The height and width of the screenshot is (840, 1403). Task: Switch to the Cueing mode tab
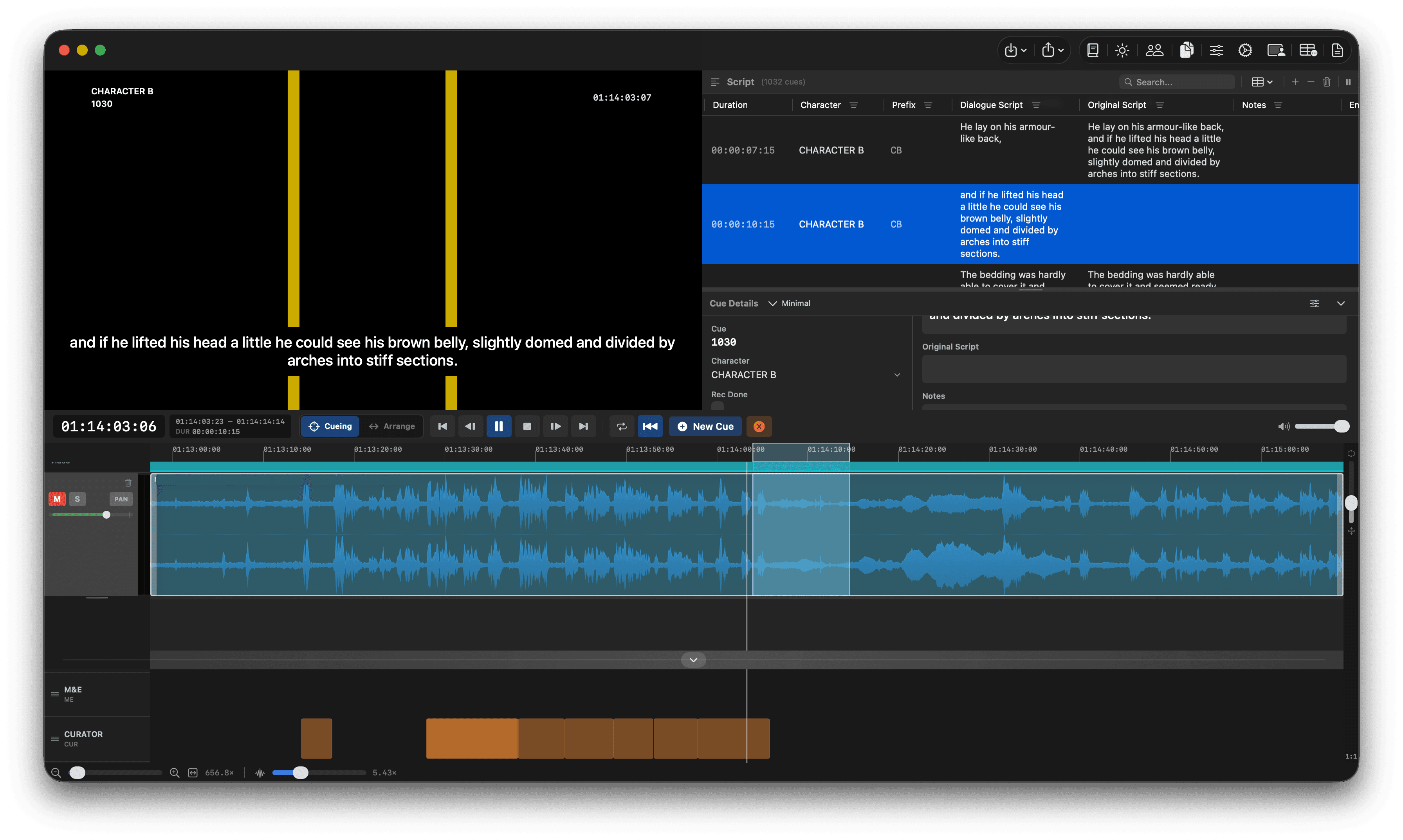pos(330,426)
